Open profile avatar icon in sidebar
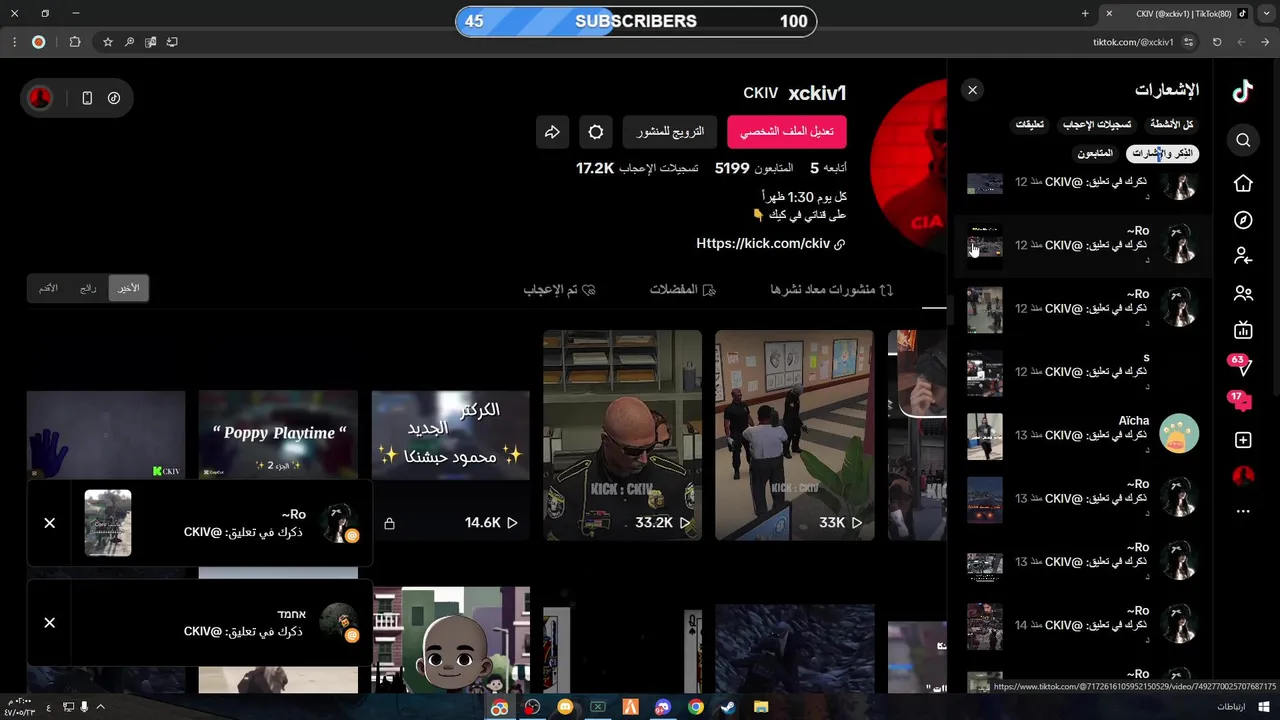 pos(1243,476)
